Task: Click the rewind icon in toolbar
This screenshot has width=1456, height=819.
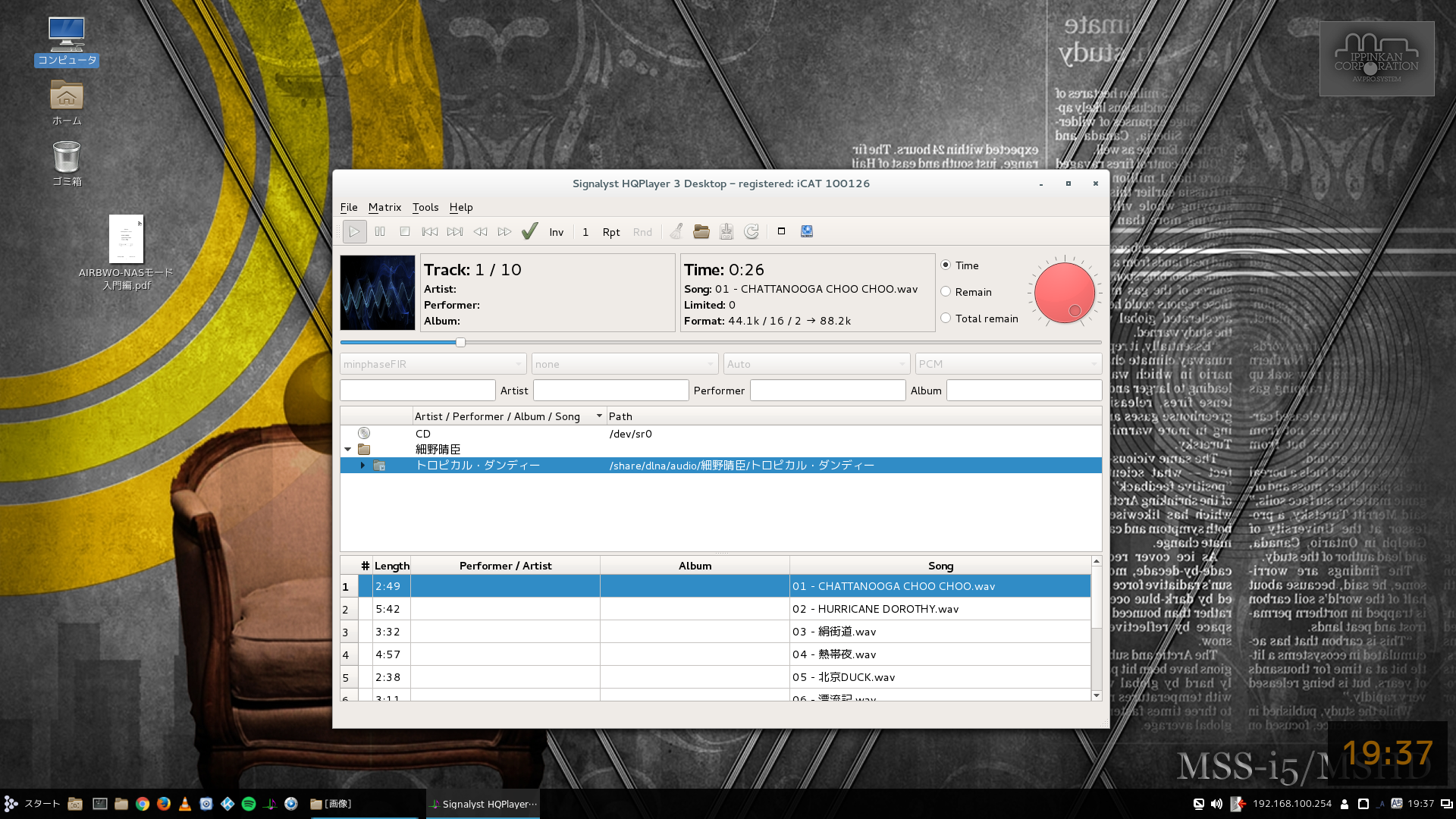Action: pos(480,232)
